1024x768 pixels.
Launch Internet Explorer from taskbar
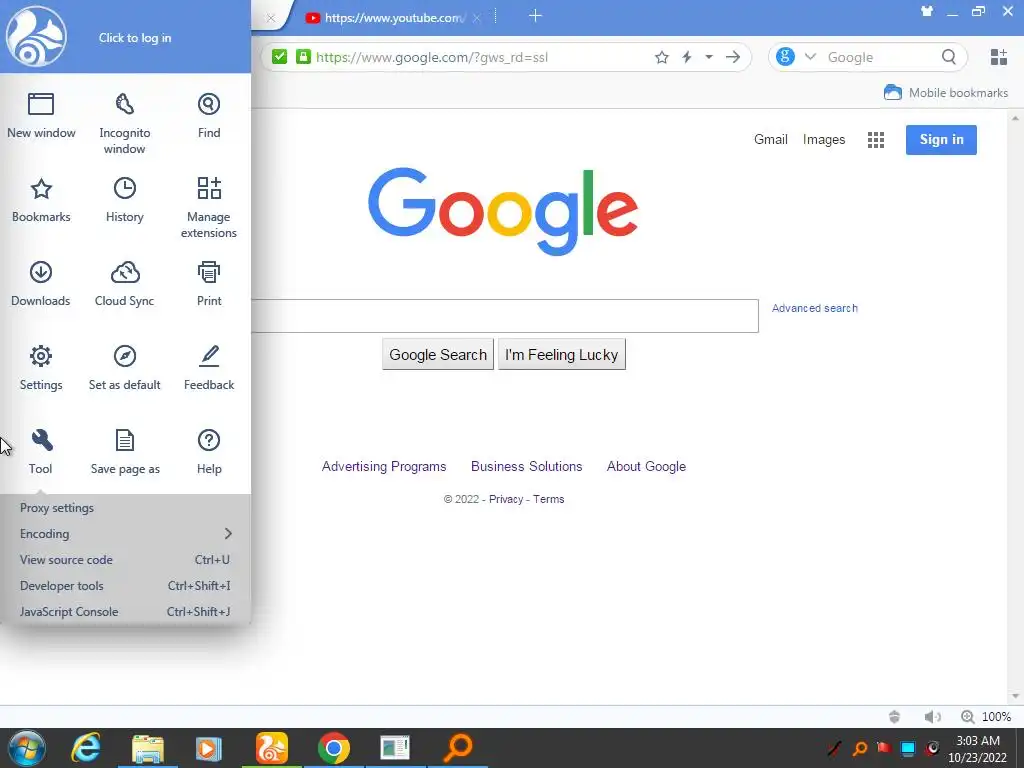coord(86,748)
